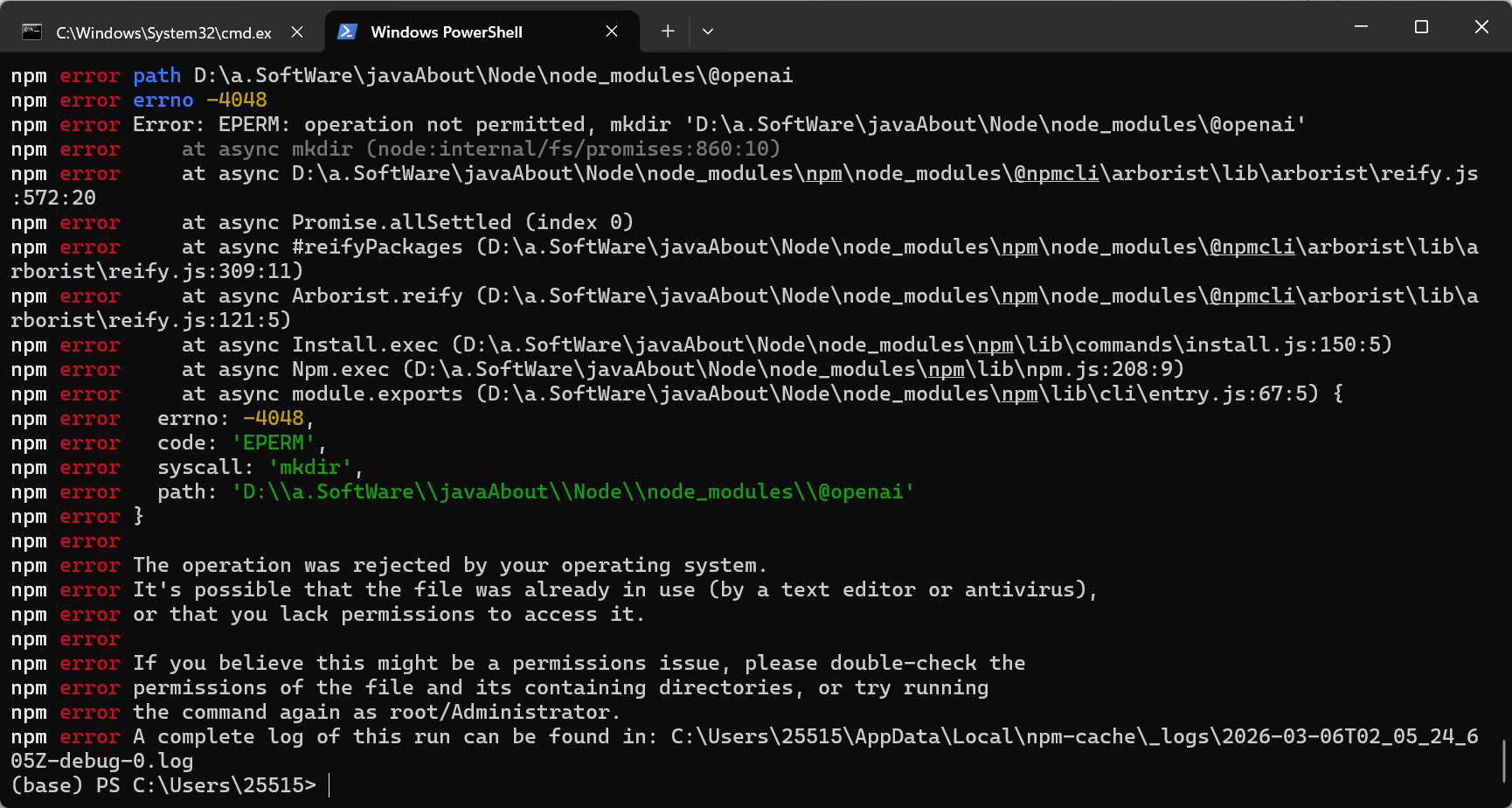Expand the new tab profile dropdown chevron

pos(708,31)
